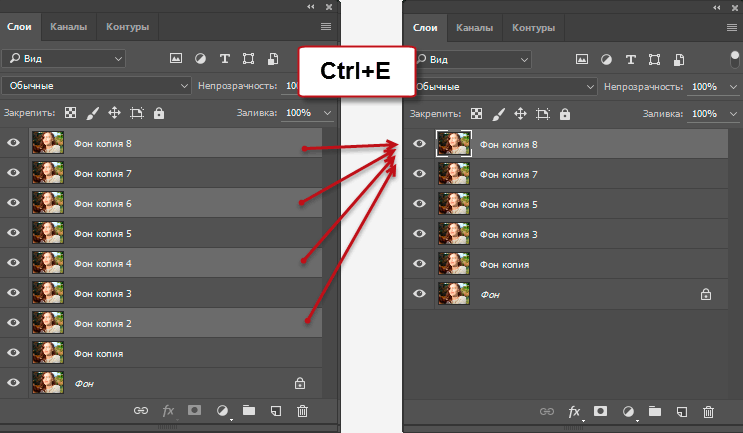Lock position icon in right panel
This screenshot has height=433, width=743.
coord(520,114)
